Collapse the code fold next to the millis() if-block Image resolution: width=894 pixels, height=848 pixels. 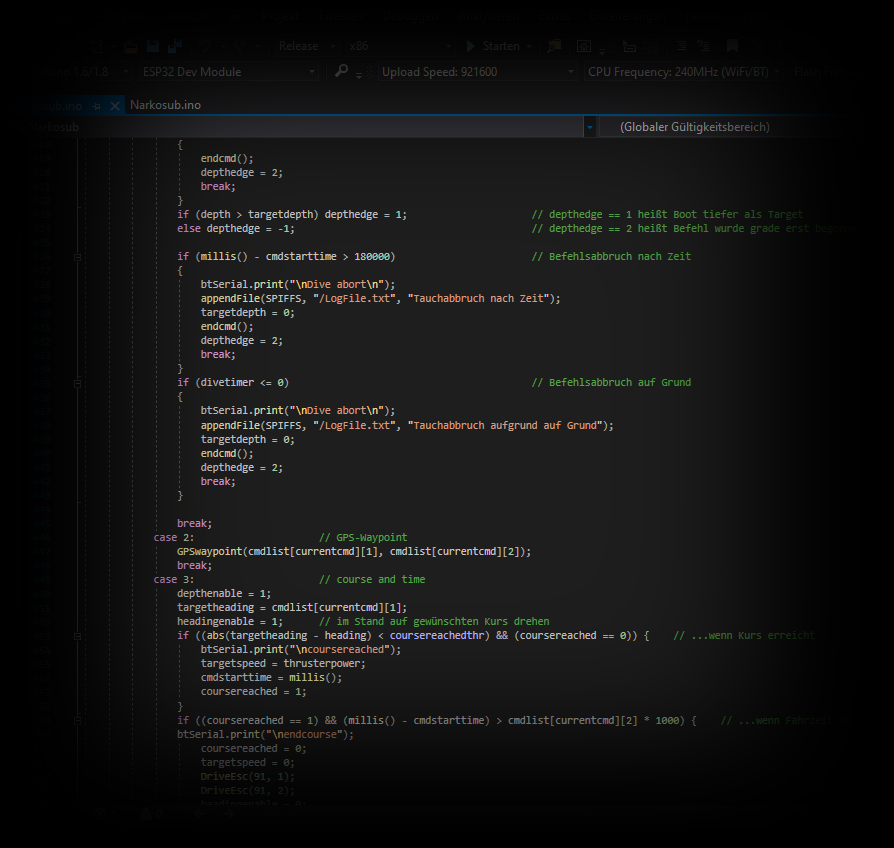[77, 258]
